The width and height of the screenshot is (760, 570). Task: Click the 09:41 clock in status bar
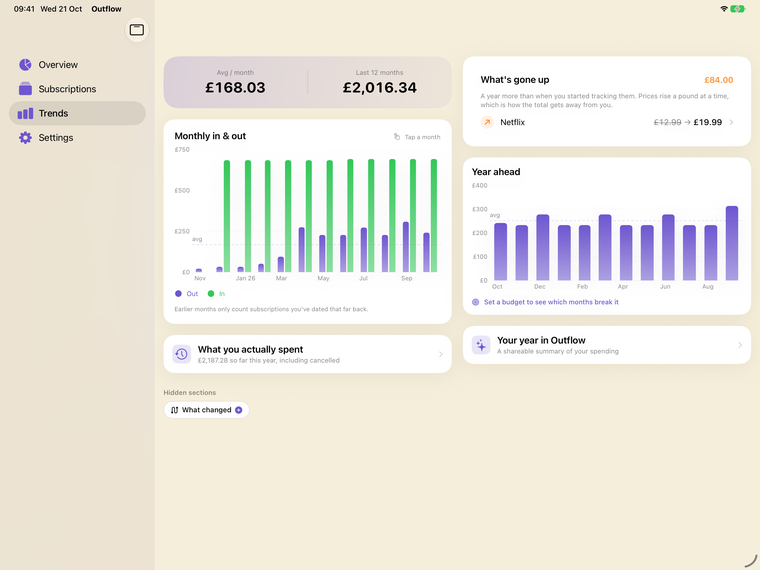click(24, 9)
